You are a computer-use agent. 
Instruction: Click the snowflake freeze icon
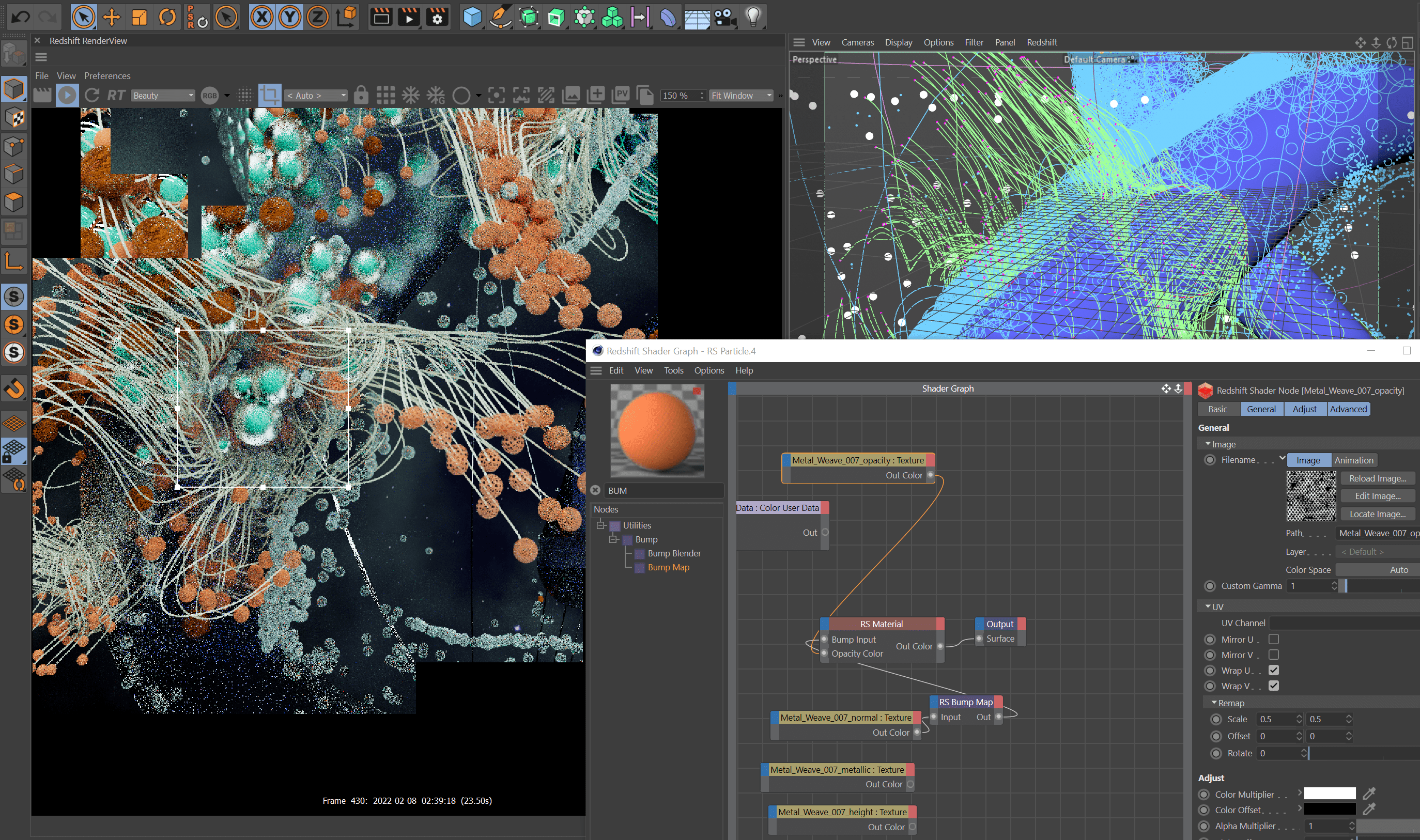tap(410, 95)
